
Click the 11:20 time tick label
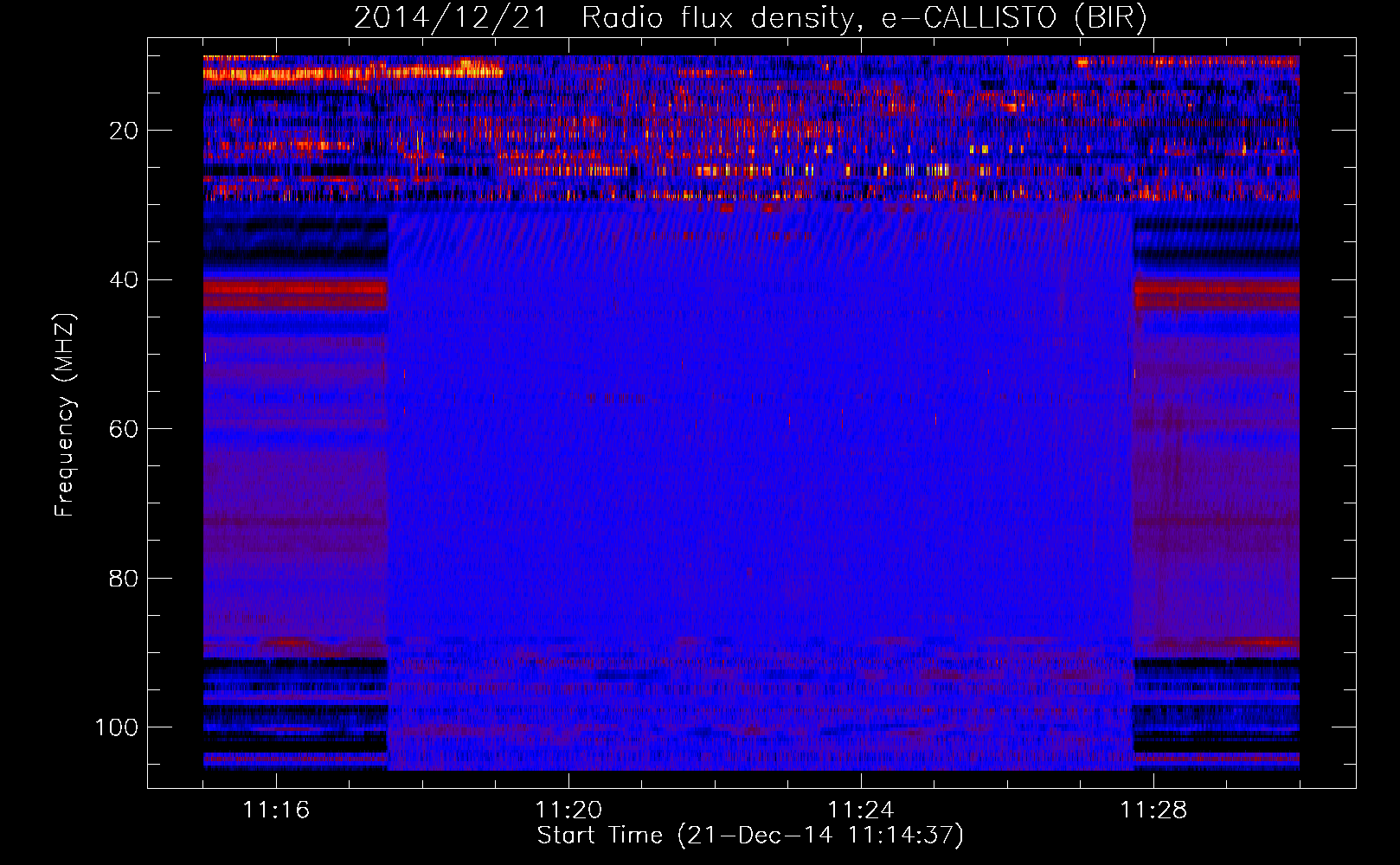[x=568, y=810]
